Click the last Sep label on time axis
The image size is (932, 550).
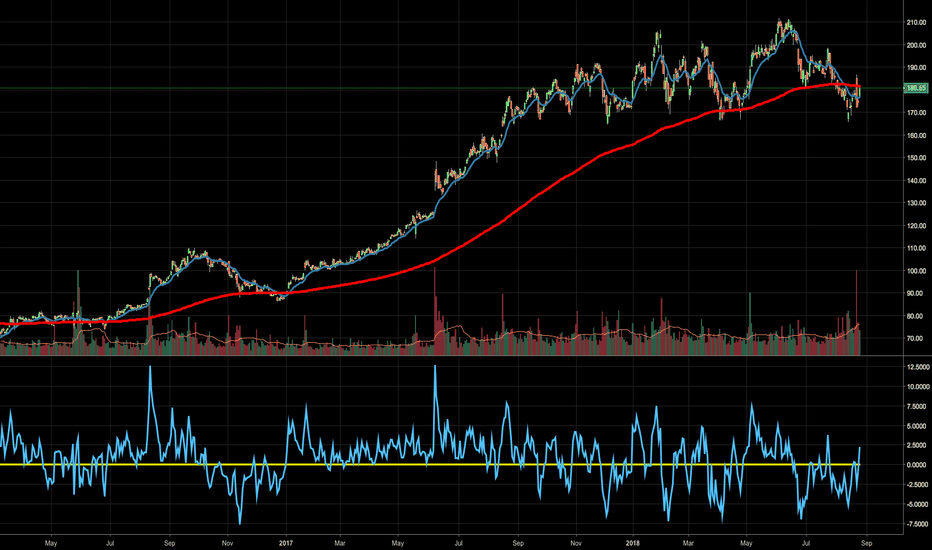tap(867, 543)
